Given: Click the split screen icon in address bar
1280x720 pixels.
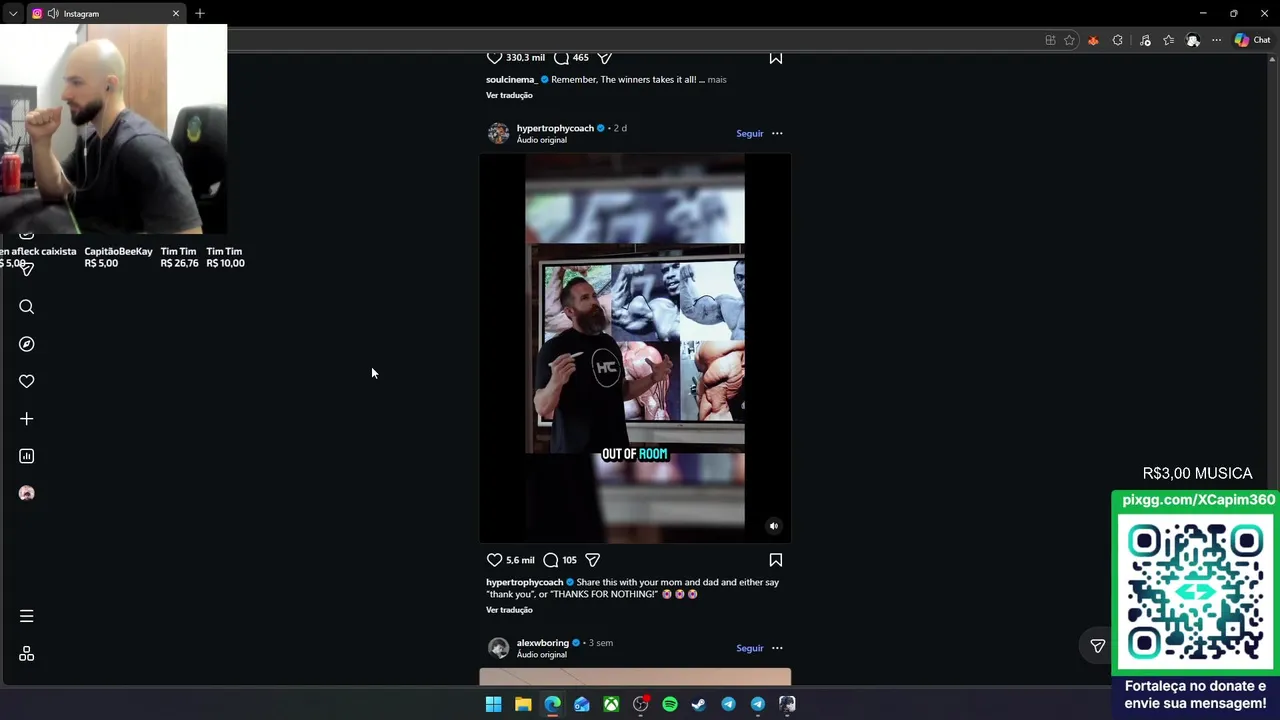Looking at the screenshot, I should click(x=1050, y=40).
